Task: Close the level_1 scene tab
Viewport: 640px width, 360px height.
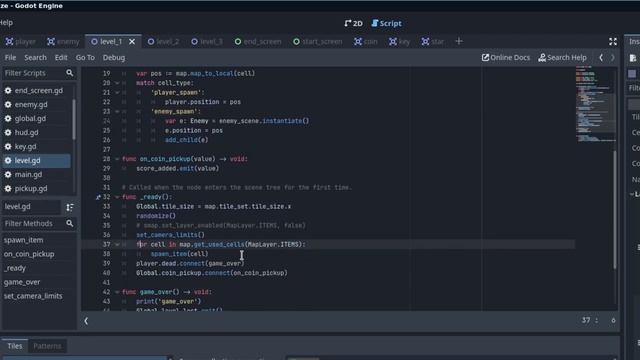Action: point(132,42)
